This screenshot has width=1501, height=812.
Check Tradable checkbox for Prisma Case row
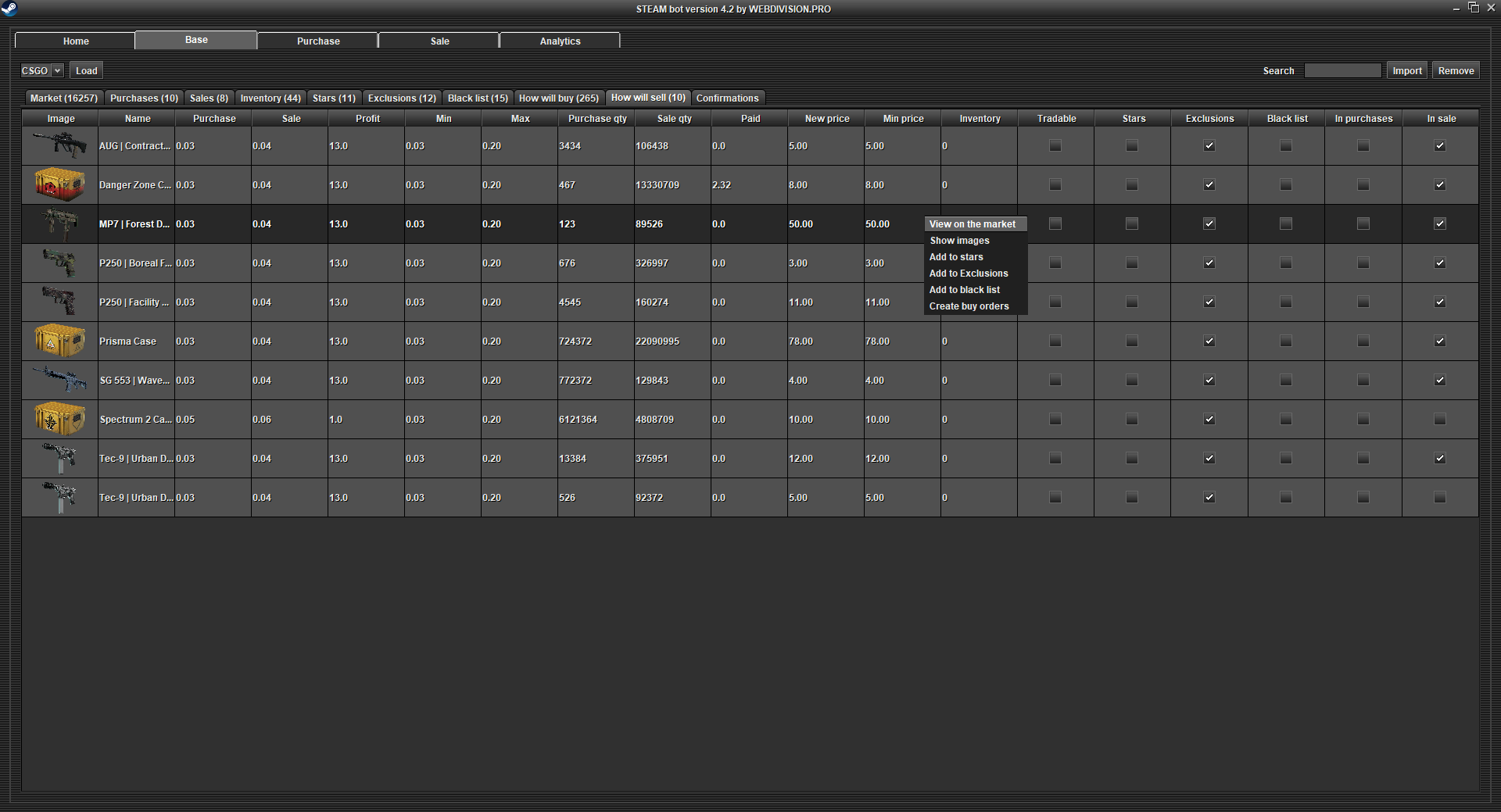point(1055,342)
